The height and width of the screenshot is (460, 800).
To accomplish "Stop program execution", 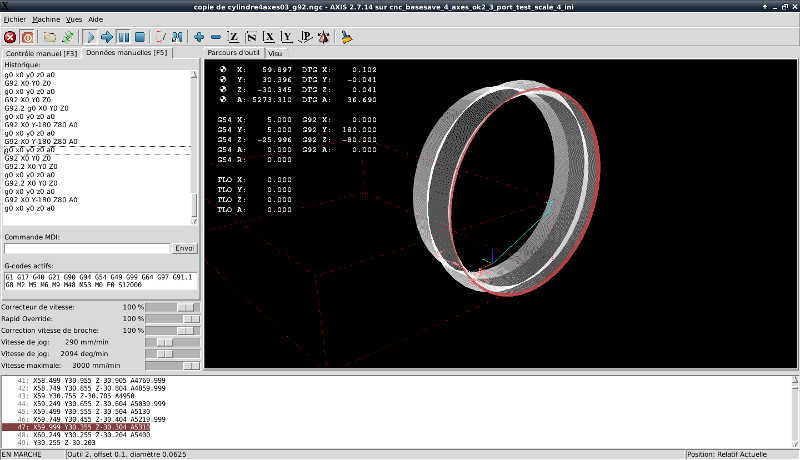I will (x=141, y=37).
